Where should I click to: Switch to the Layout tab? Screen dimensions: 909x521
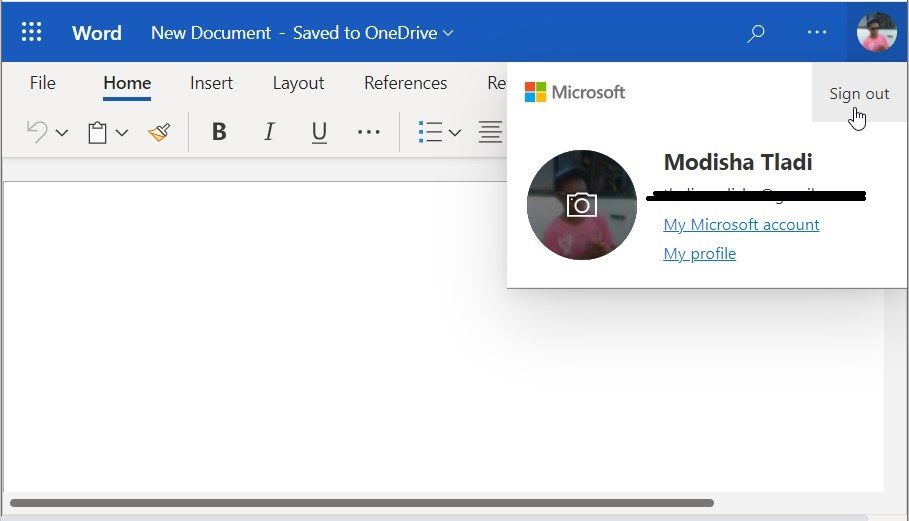point(298,83)
